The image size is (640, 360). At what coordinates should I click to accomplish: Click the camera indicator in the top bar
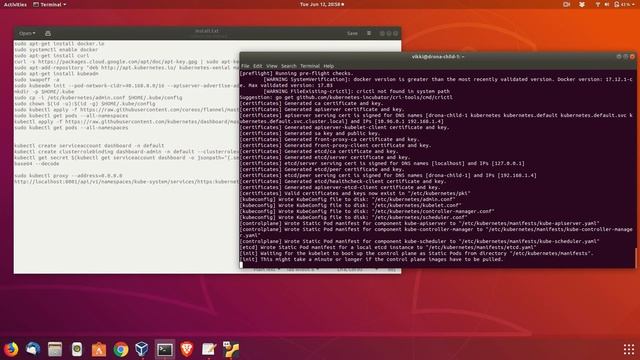point(567,4)
